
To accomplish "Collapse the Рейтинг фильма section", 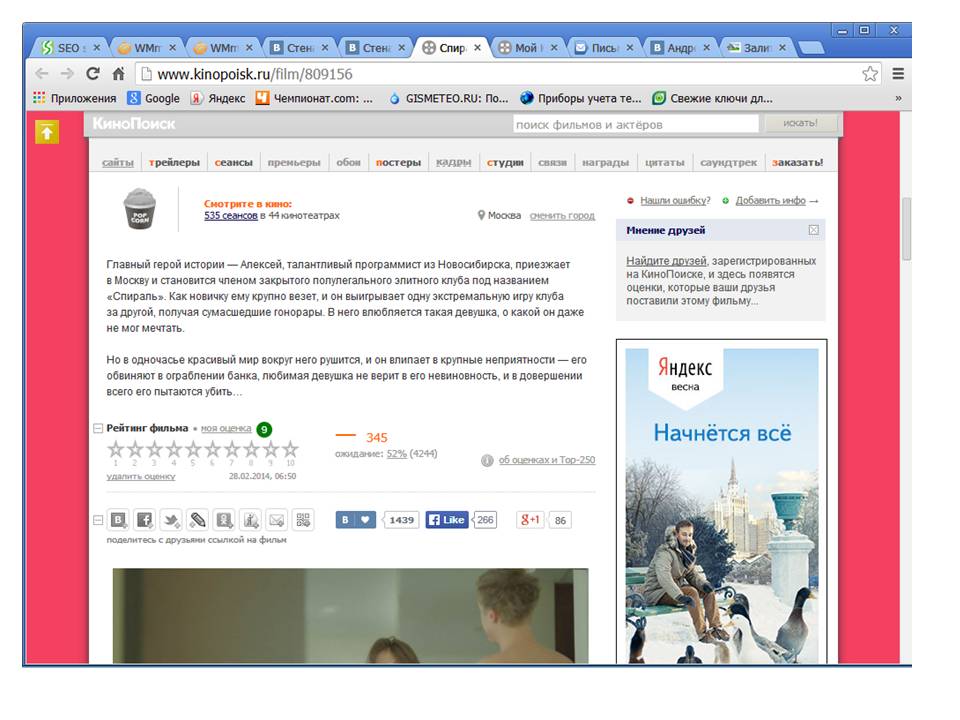I will 98,429.
